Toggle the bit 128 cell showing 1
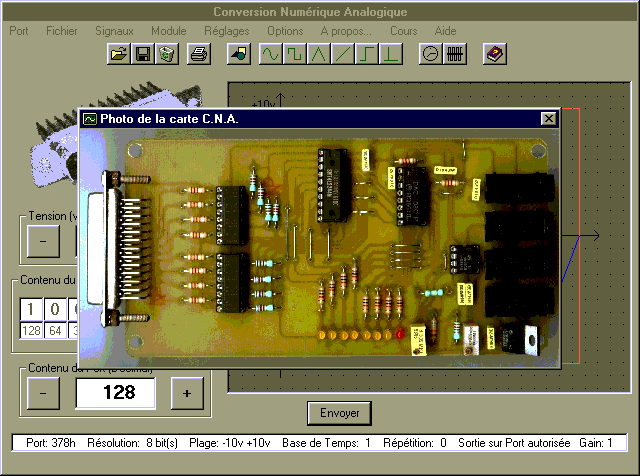The width and height of the screenshot is (640, 476). tap(31, 309)
